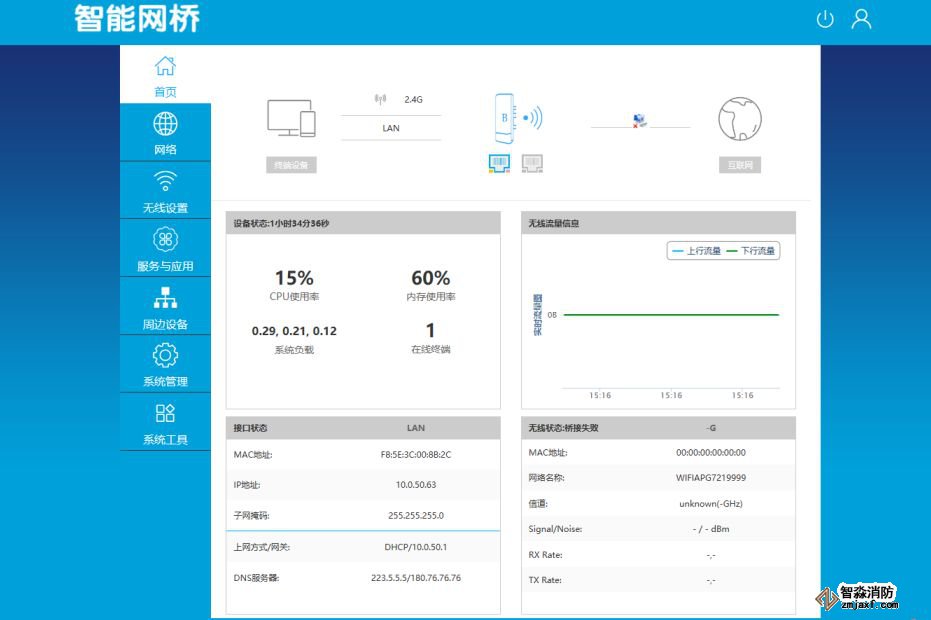Open the 首页 home page
This screenshot has width=931, height=620.
(165, 76)
